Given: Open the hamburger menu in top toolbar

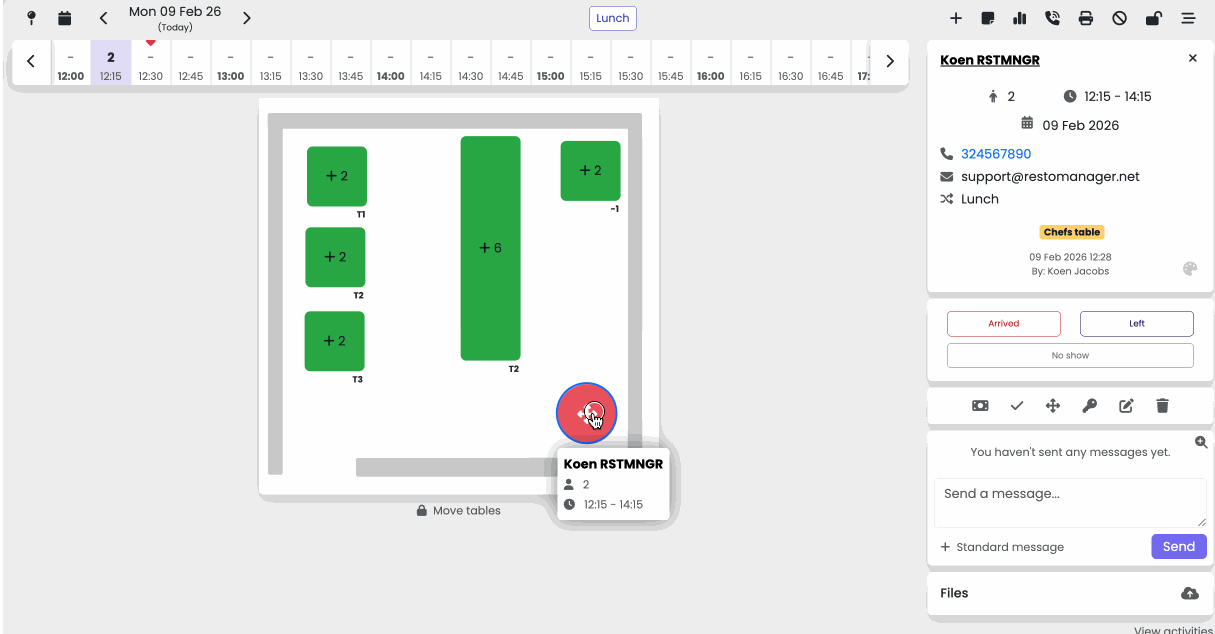Looking at the screenshot, I should [1188, 18].
